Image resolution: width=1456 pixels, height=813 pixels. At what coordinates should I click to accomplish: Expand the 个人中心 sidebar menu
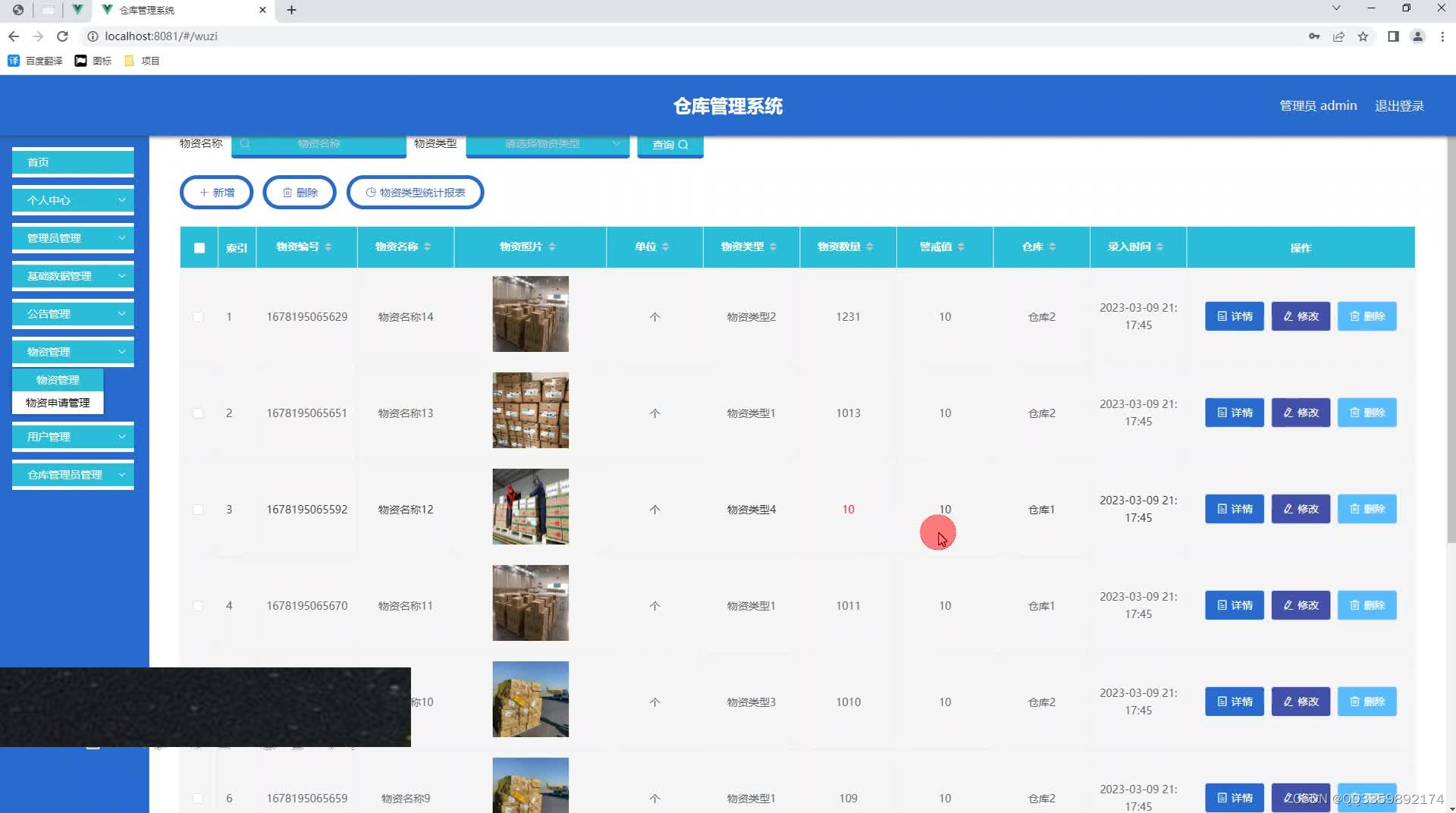[x=73, y=200]
